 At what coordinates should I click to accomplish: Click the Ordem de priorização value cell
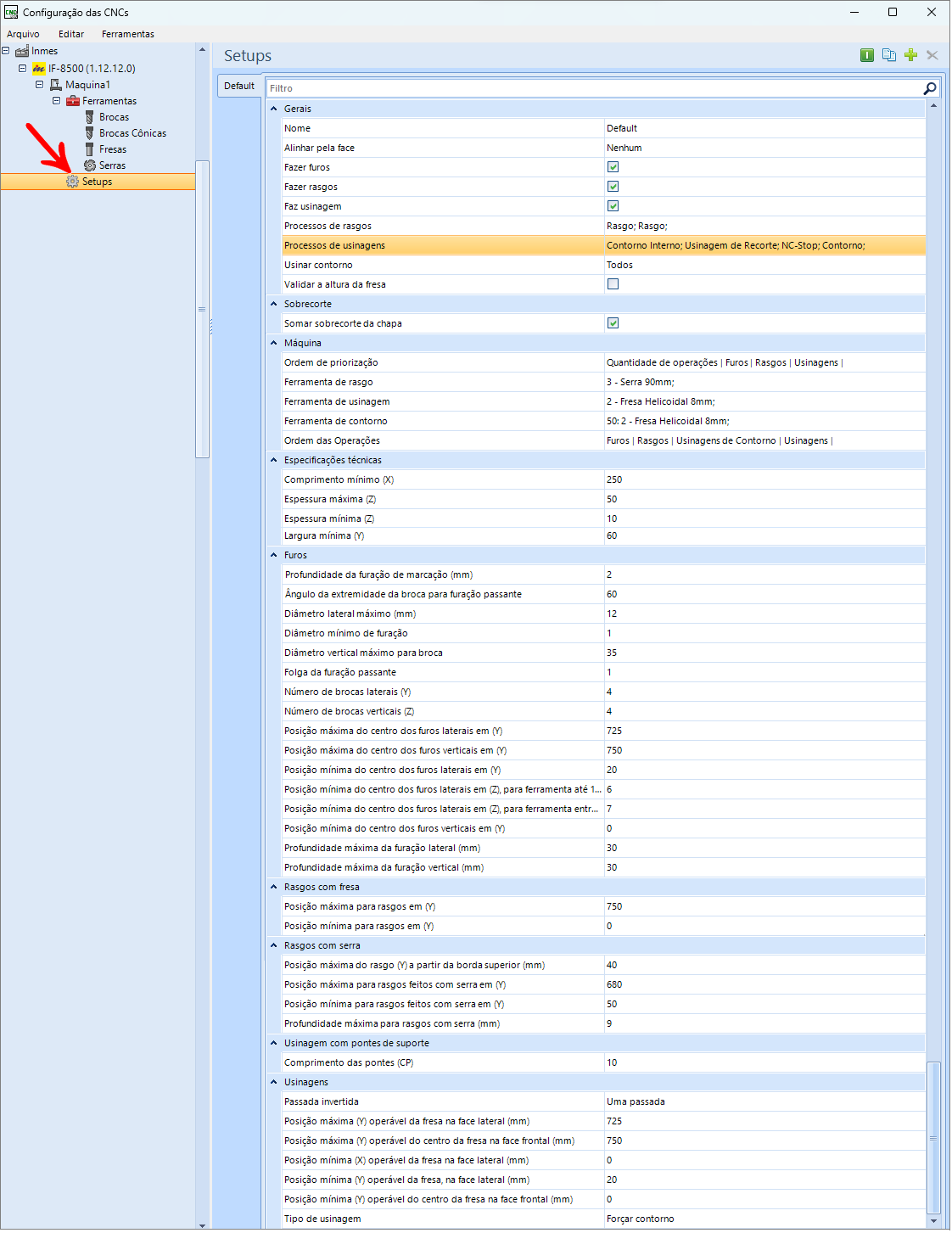click(x=764, y=362)
